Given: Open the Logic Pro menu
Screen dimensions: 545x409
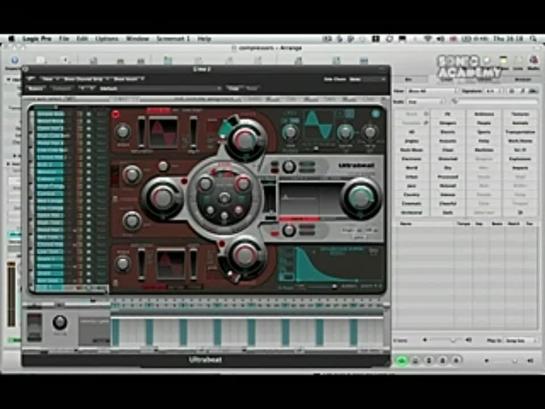Looking at the screenshot, I should [36, 39].
